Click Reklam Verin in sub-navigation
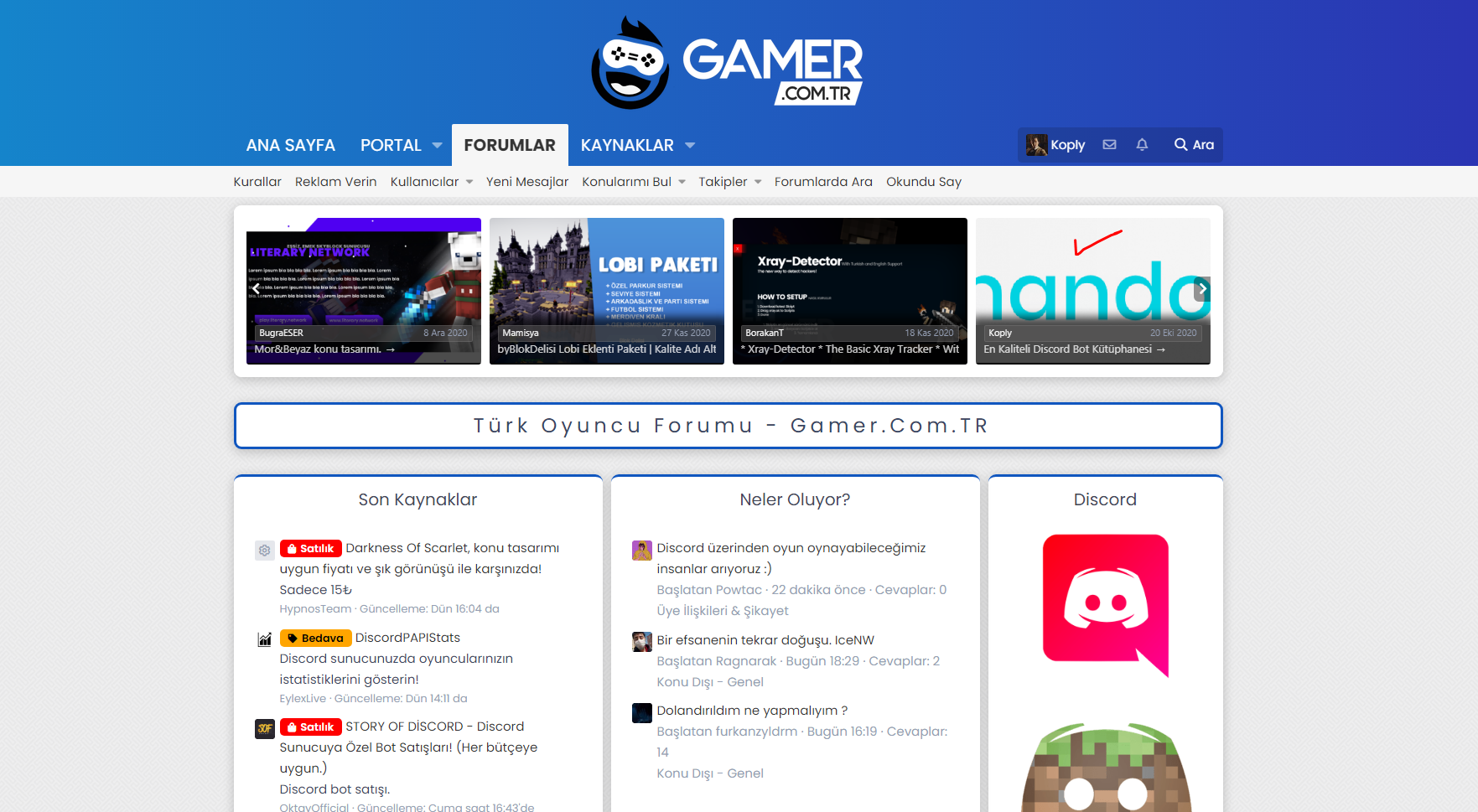This screenshot has width=1478, height=812. click(336, 182)
